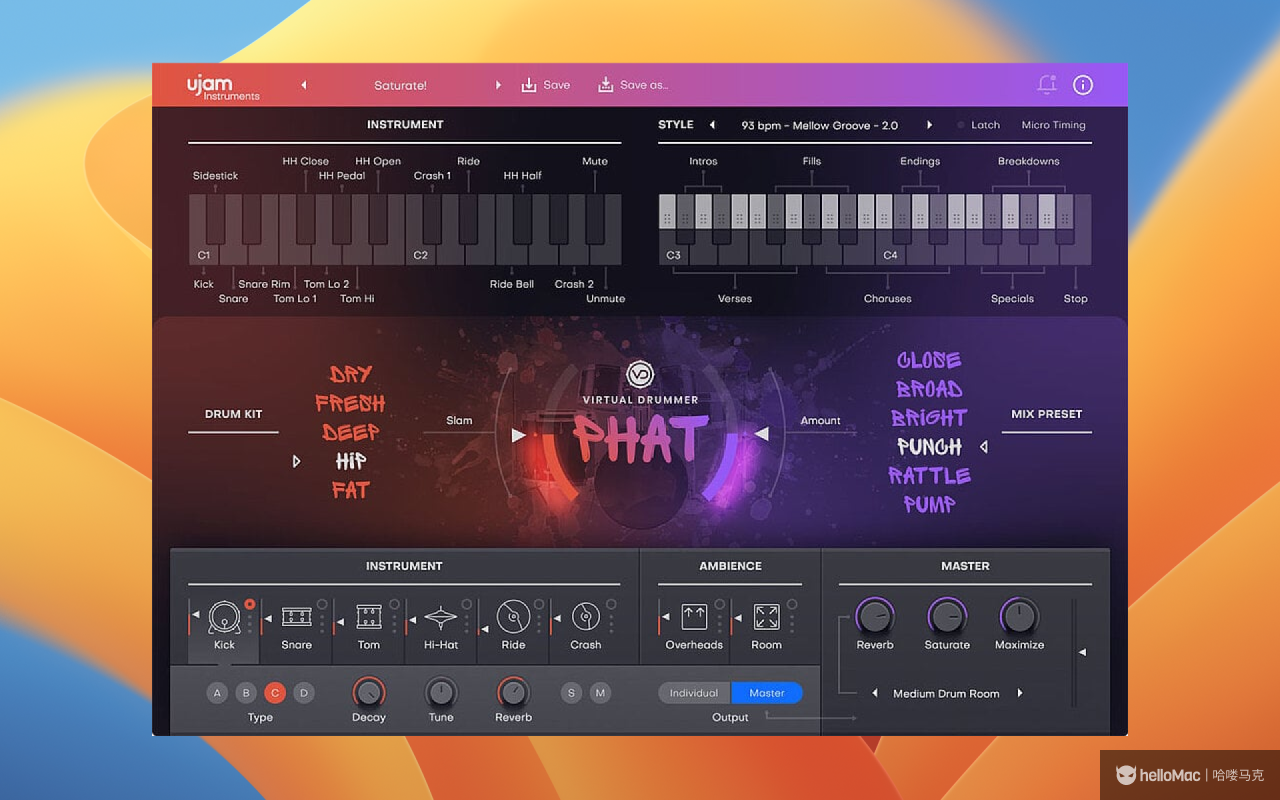Click the Virtual Drummer VD emblem
Image resolution: width=1280 pixels, height=800 pixels.
click(640, 375)
